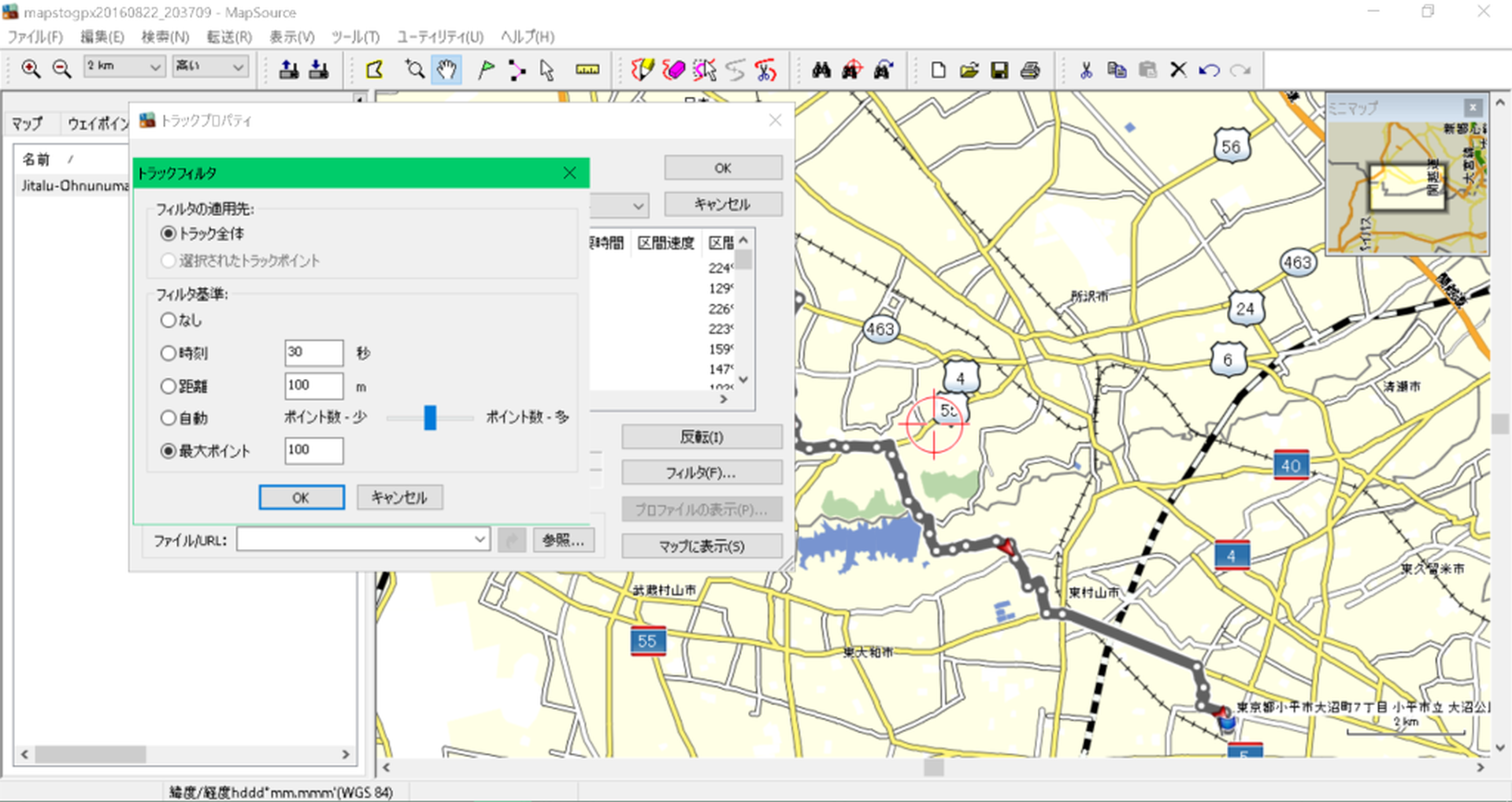Click 参照... browse button
This screenshot has width=1512, height=802.
564,540
